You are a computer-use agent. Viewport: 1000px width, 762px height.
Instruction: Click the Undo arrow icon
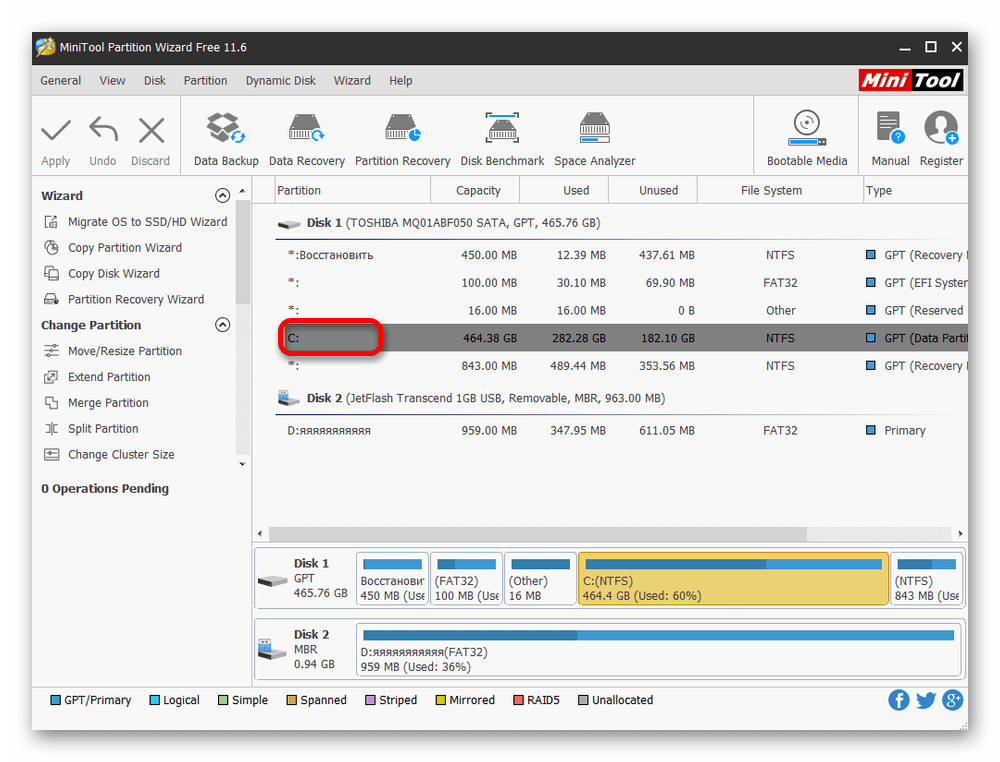103,129
